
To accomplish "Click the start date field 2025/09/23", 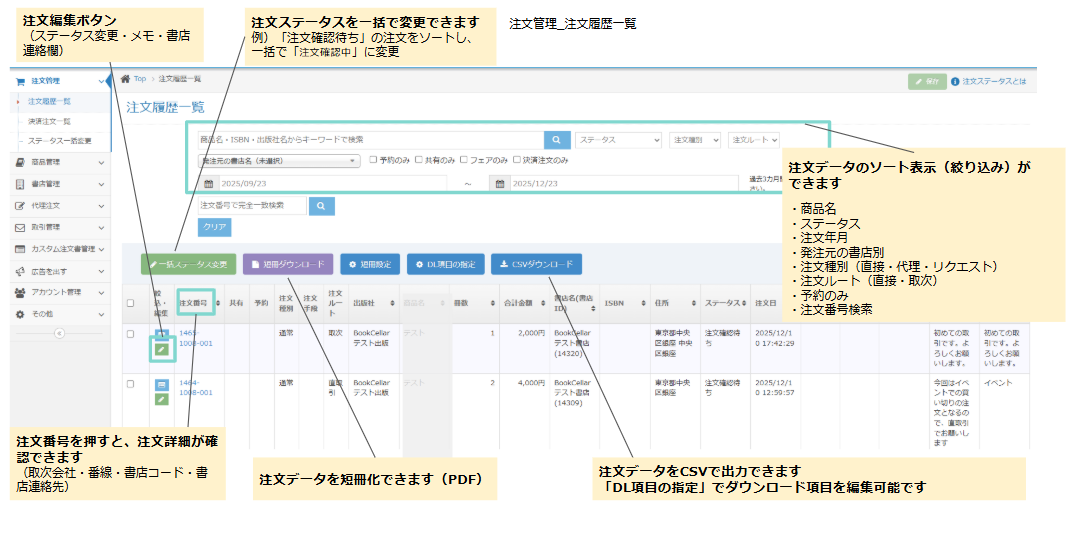I will pyautogui.click(x=332, y=184).
